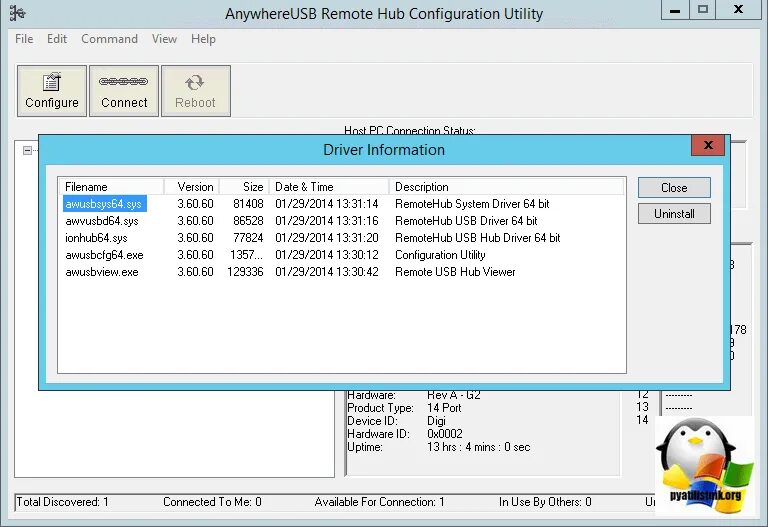Dismiss Driver Information with the red X
This screenshot has height=527, width=768.
708,145
